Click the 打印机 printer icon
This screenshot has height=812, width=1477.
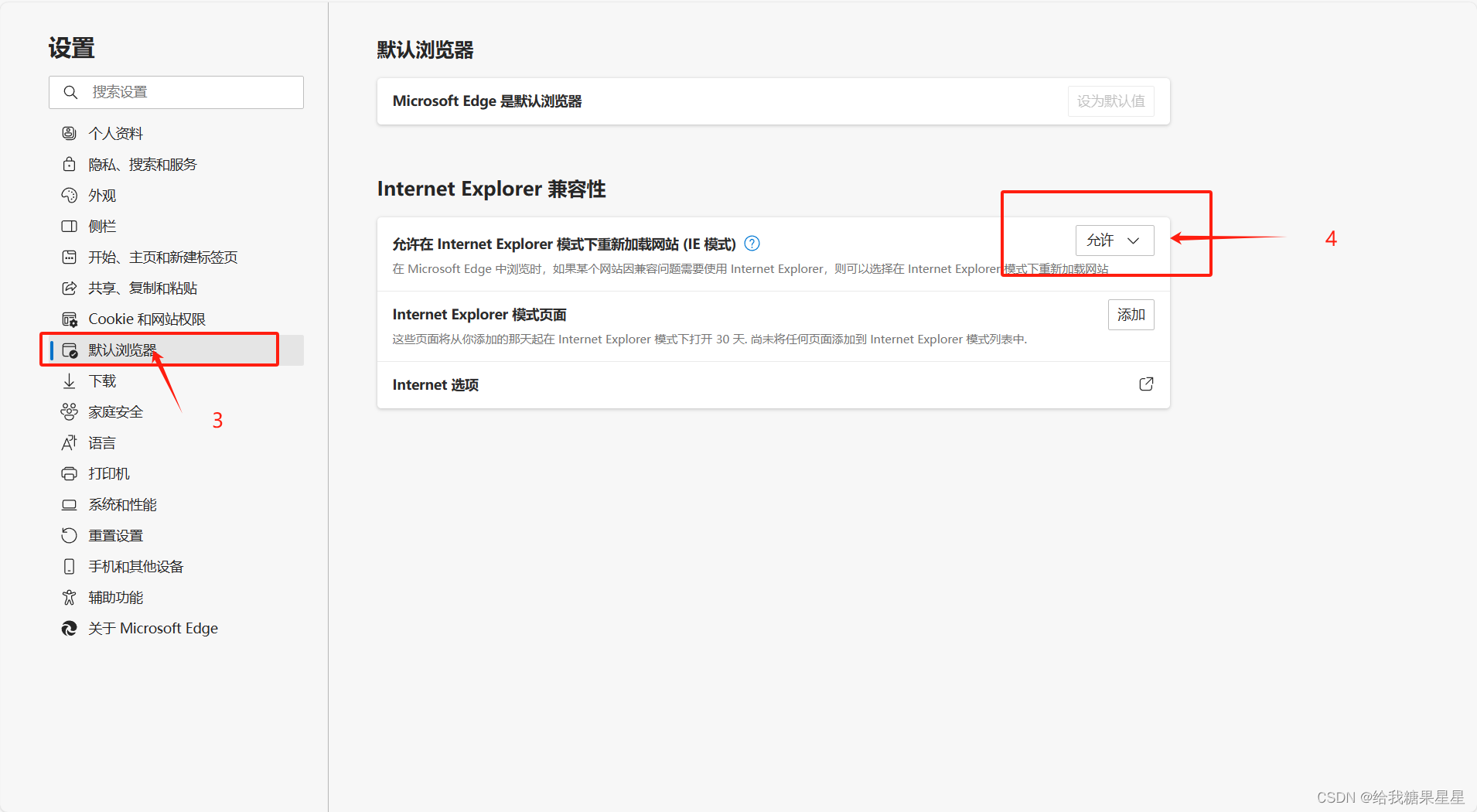point(69,473)
